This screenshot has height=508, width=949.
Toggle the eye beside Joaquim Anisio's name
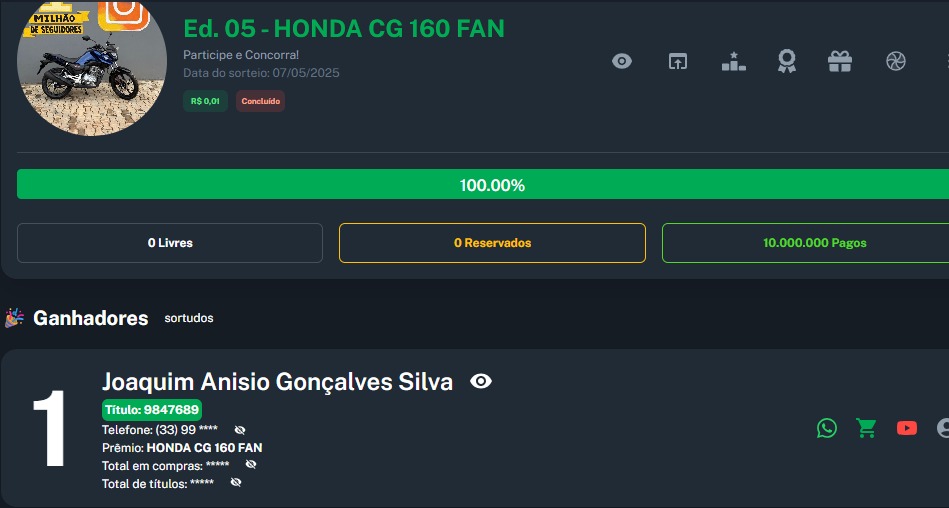481,381
